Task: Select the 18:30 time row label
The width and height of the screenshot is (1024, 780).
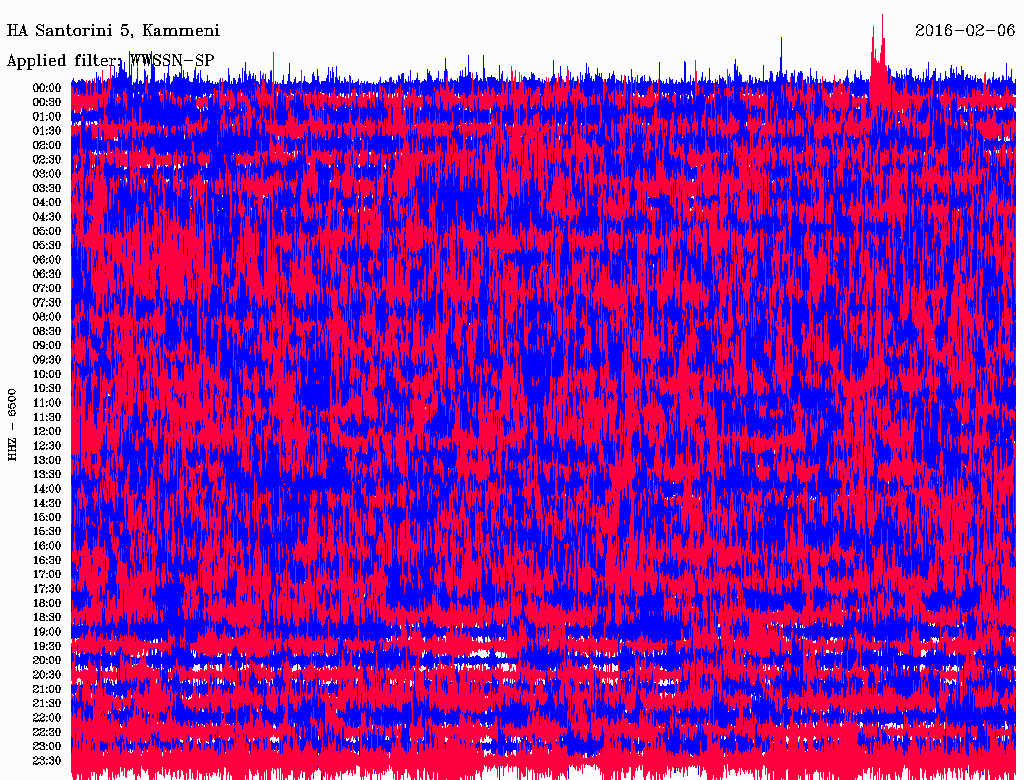Action: point(46,617)
